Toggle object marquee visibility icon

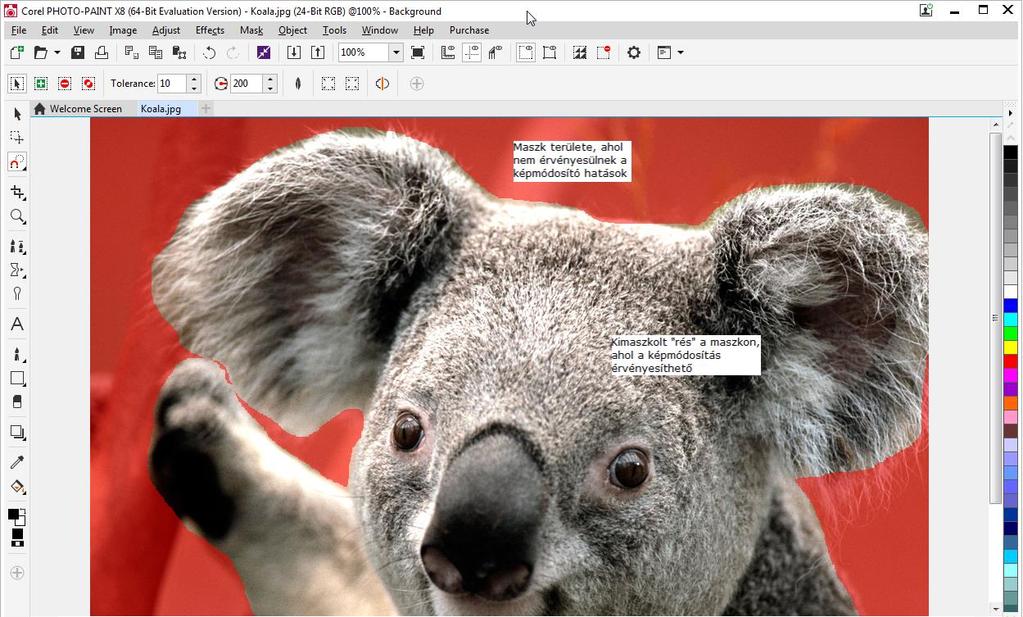[549, 52]
